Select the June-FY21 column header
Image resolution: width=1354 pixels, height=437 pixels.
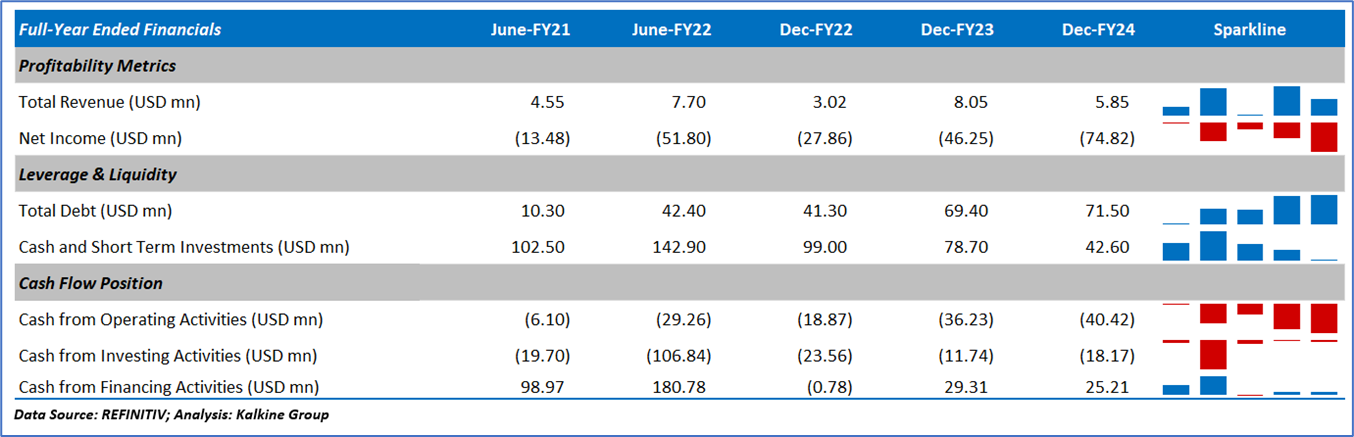[x=531, y=30]
